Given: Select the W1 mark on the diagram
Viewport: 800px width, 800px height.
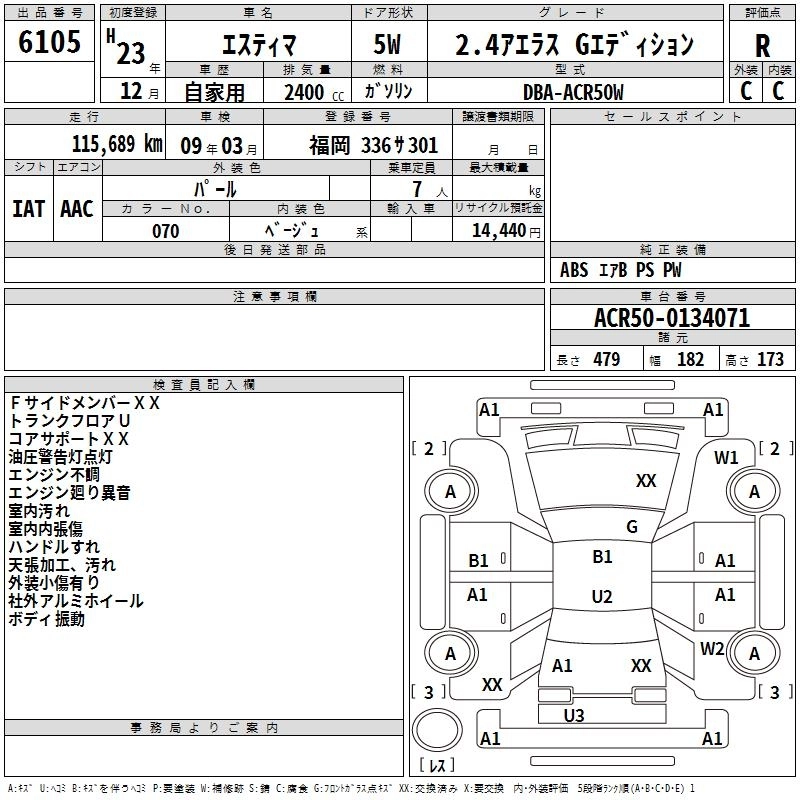Looking at the screenshot, I should coord(726,458).
